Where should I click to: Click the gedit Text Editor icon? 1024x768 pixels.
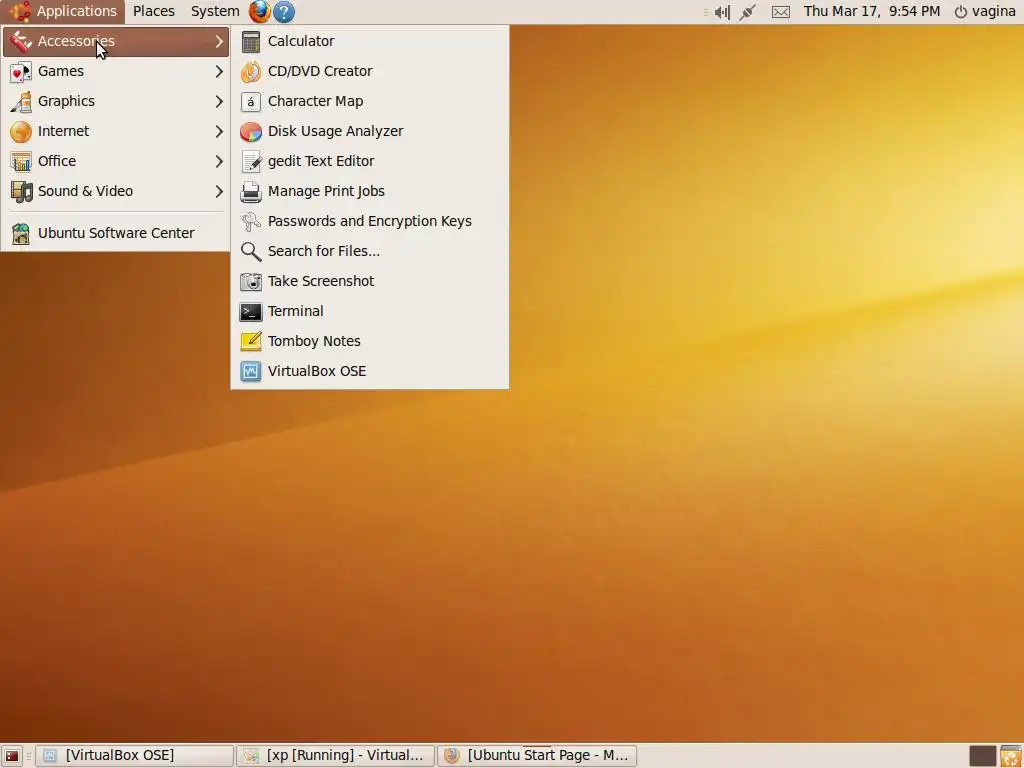251,161
